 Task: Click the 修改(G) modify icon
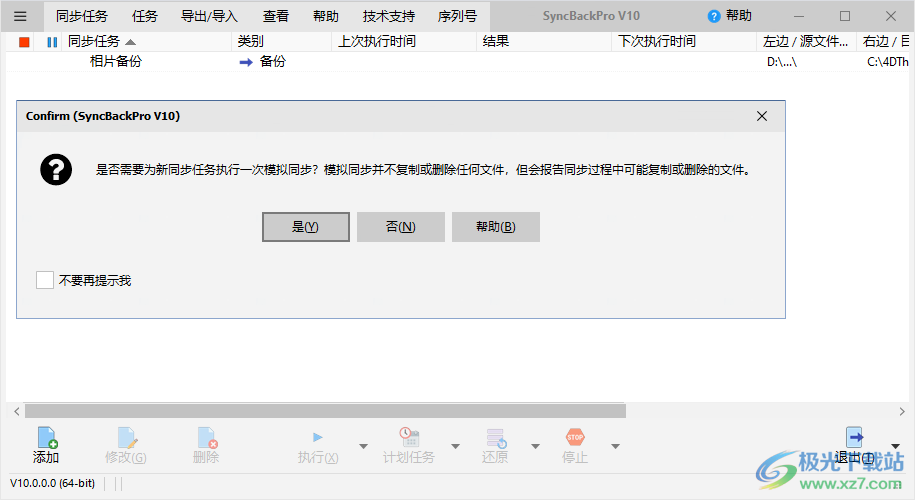tap(127, 438)
